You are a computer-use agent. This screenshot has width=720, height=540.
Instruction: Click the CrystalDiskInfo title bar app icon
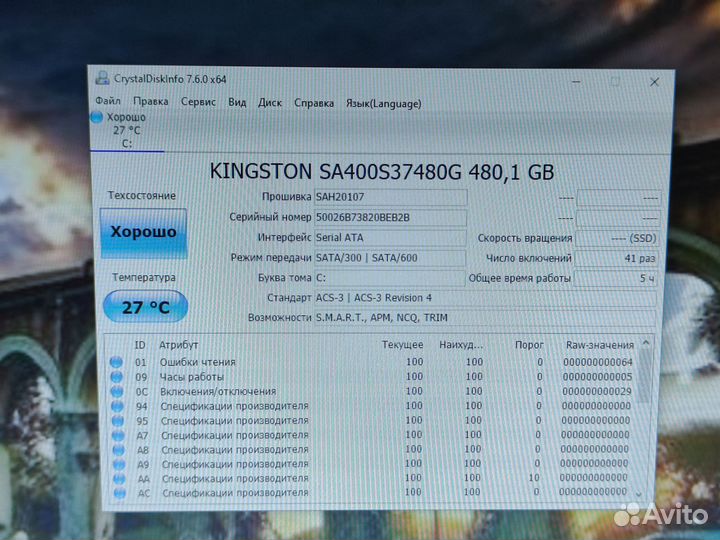pyautogui.click(x=102, y=79)
